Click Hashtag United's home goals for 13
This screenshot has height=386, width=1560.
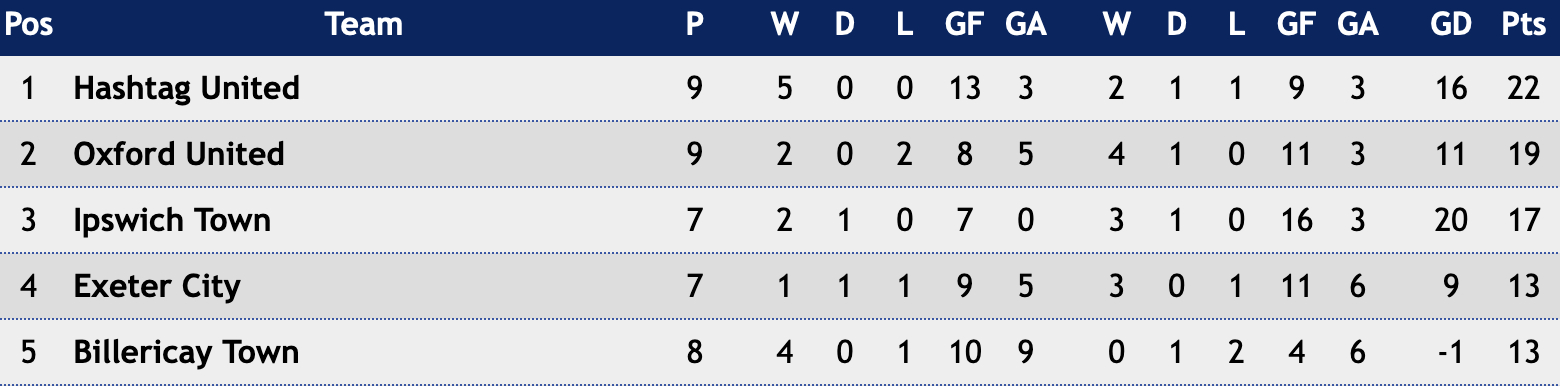click(964, 88)
